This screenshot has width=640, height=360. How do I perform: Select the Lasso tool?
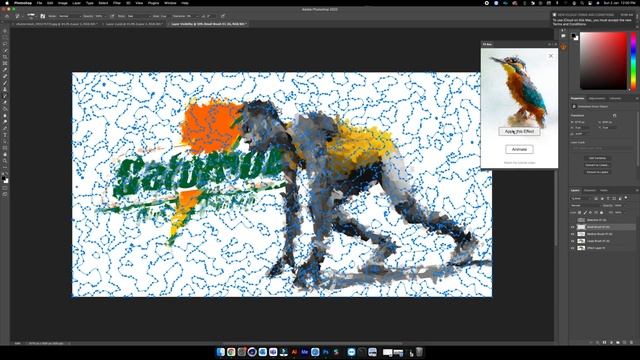[x=5, y=44]
